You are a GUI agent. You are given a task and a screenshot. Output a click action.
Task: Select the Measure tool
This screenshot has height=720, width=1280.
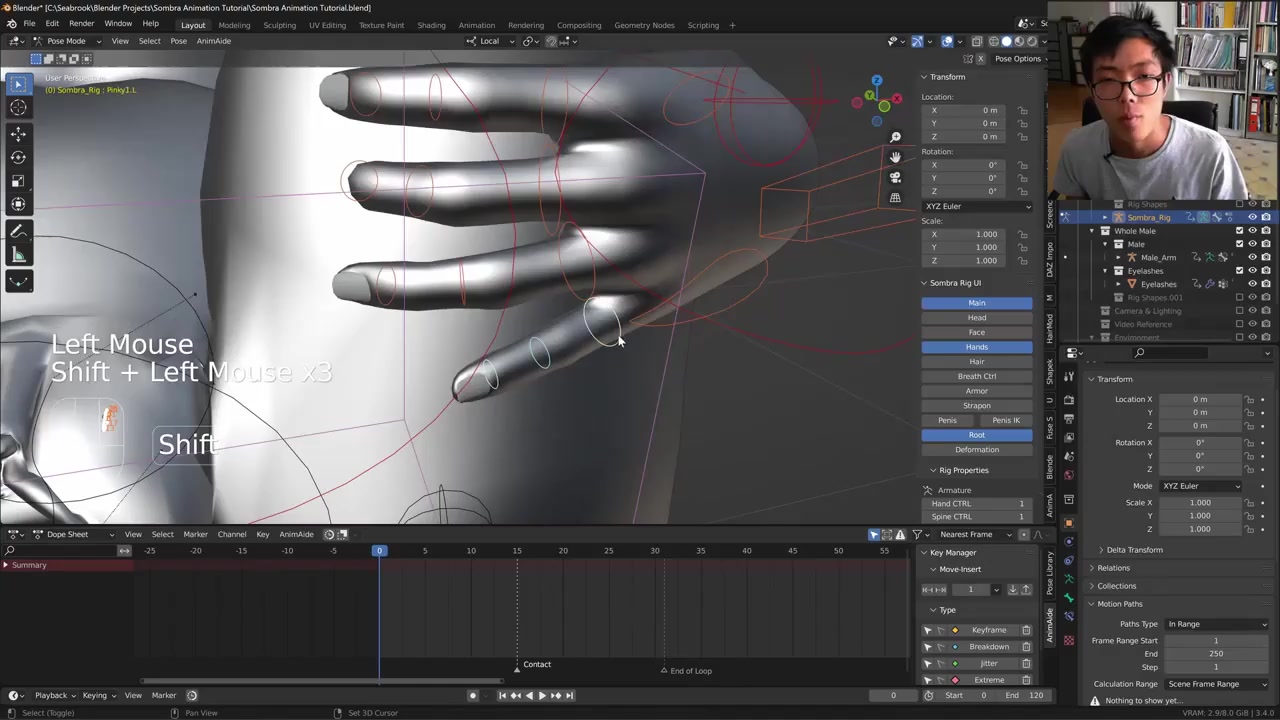tap(18, 255)
